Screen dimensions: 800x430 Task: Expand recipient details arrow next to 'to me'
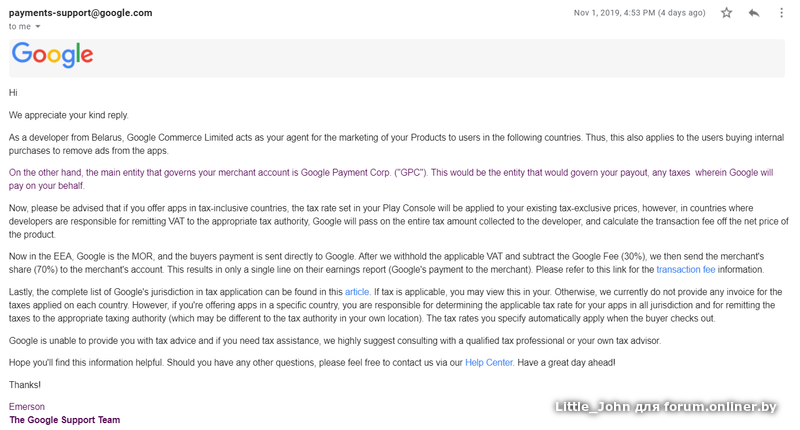(x=39, y=27)
